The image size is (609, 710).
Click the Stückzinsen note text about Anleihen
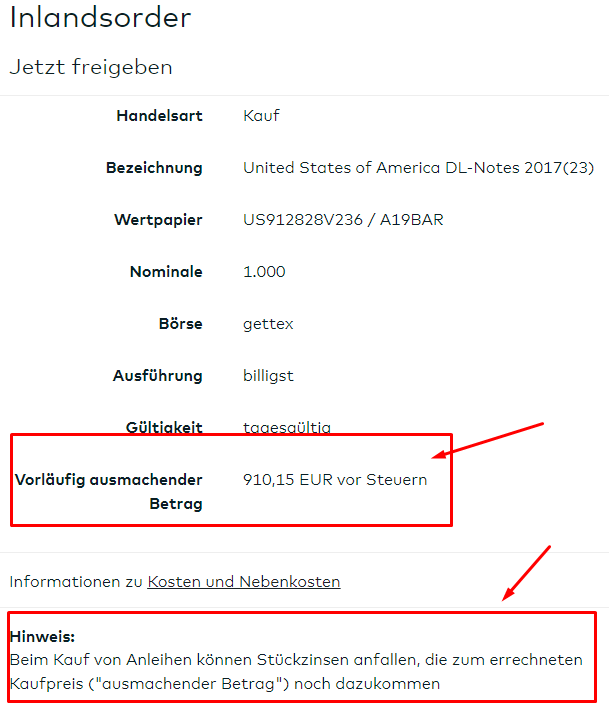point(296,672)
